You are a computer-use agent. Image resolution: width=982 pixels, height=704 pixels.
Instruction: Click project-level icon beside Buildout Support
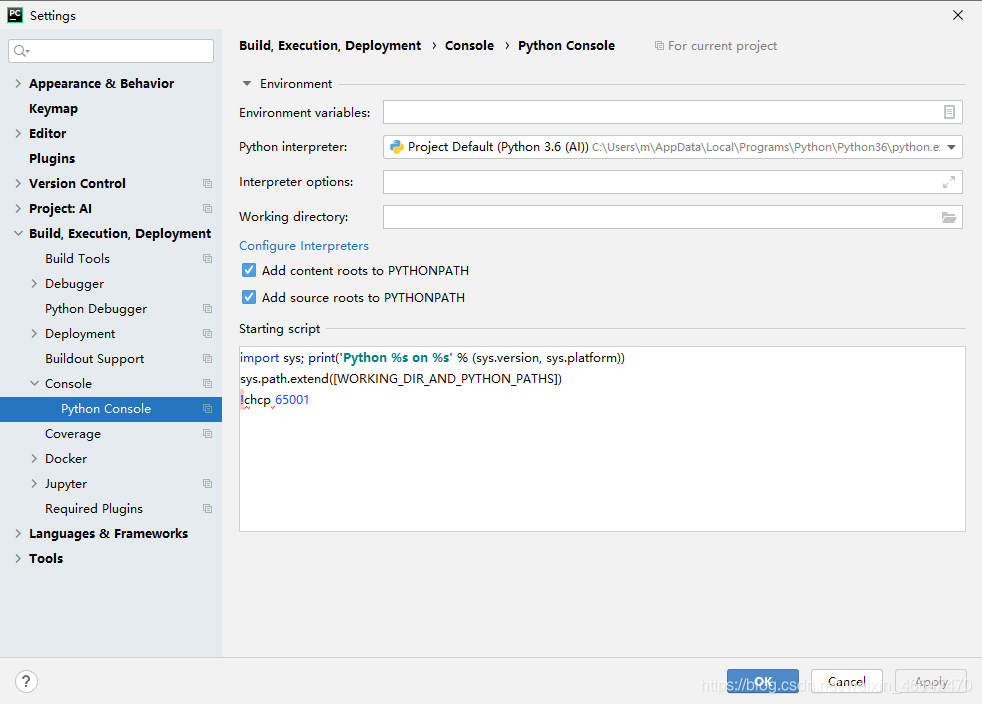point(207,359)
